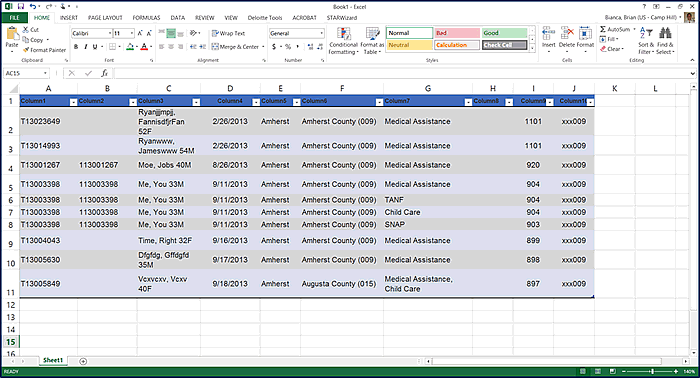Open the font size dropdown
Screen dimensions: 700x378
click(x=132, y=33)
